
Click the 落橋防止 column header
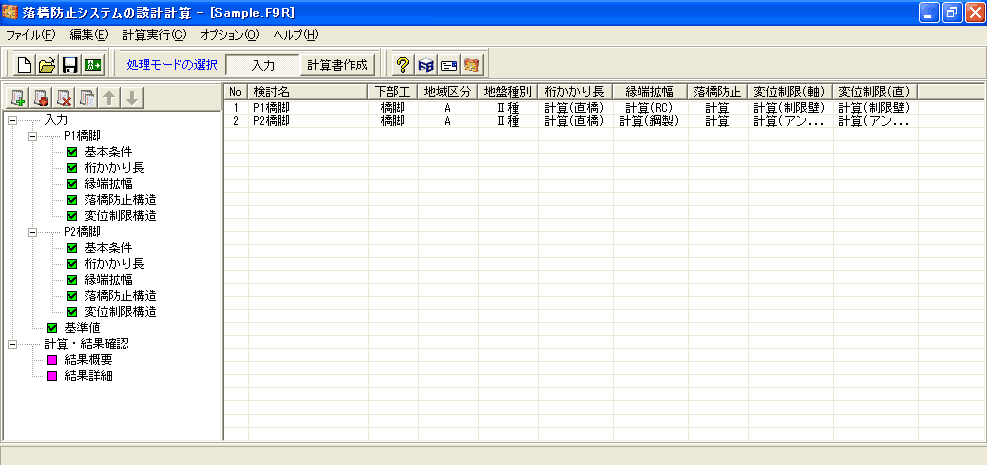click(x=718, y=92)
